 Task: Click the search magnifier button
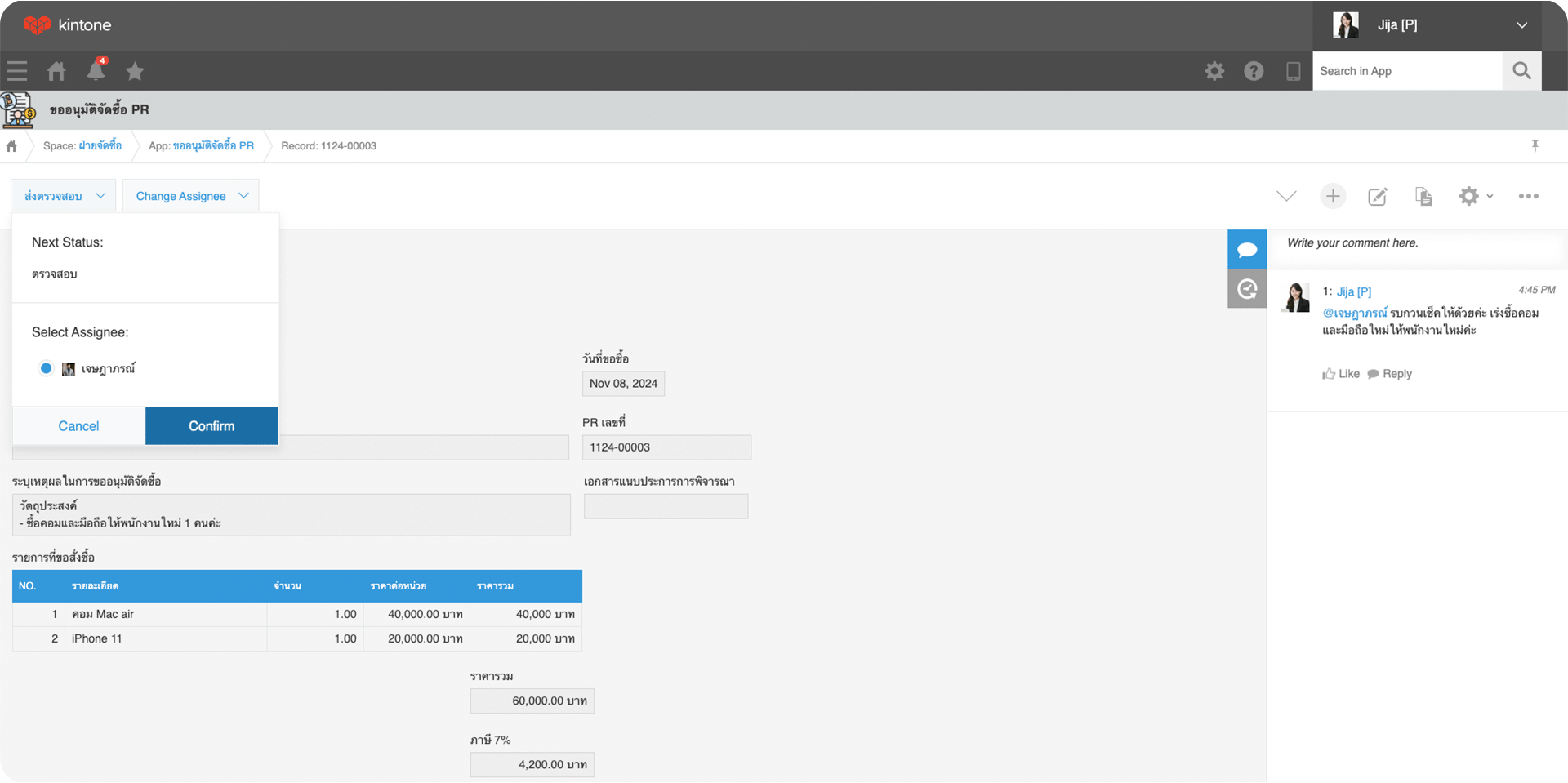click(1522, 71)
